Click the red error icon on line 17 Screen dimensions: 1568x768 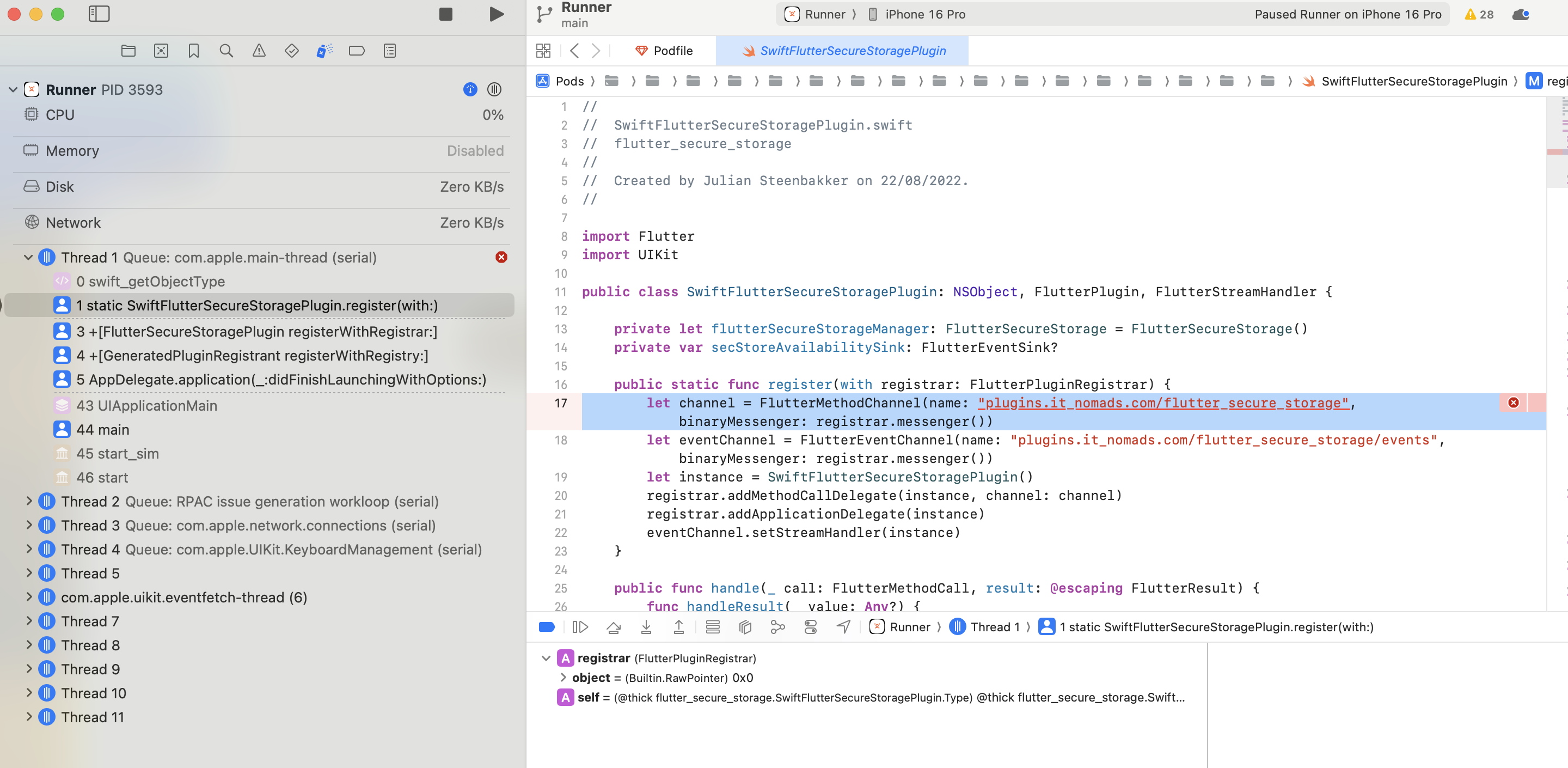click(x=1513, y=403)
